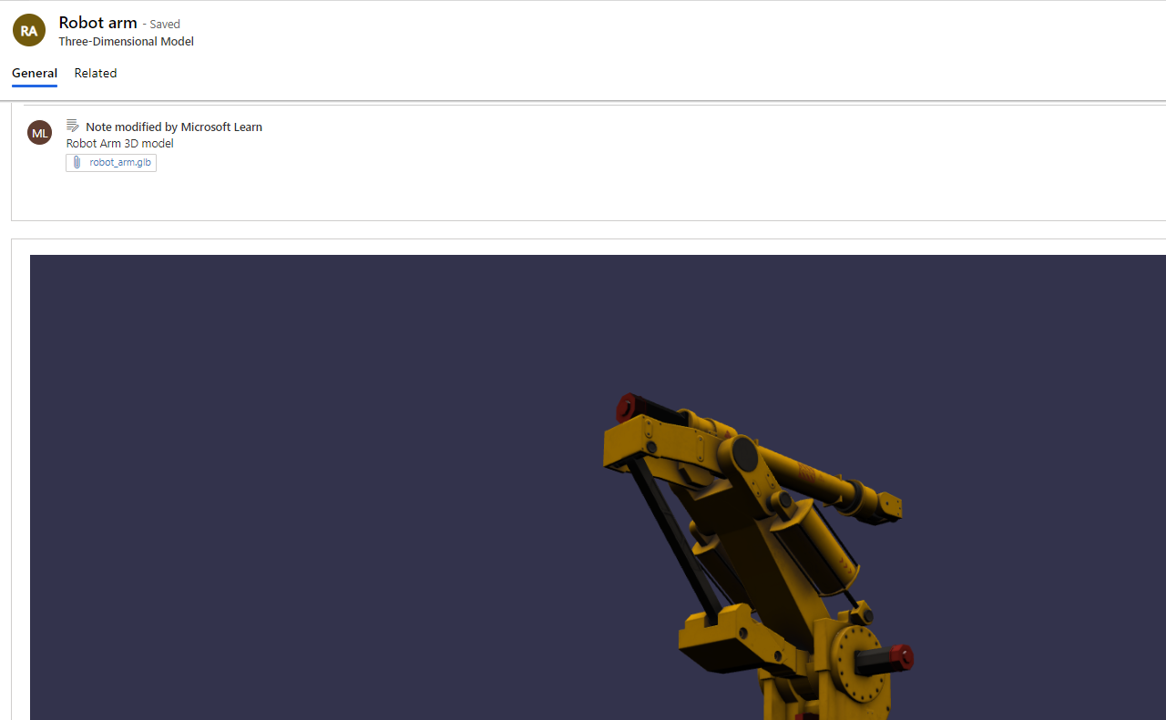
Task: Click the note icon beside Note modified
Action: click(72, 126)
